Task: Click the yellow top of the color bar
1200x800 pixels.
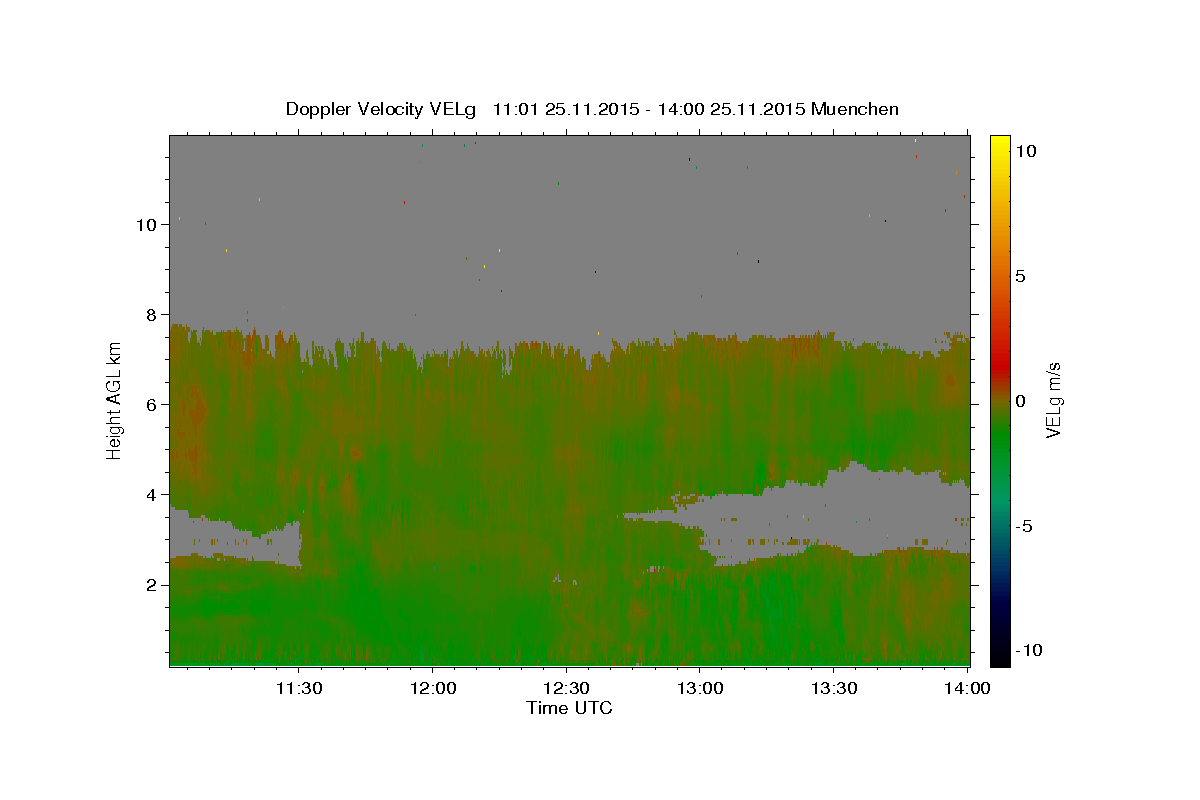Action: point(999,145)
